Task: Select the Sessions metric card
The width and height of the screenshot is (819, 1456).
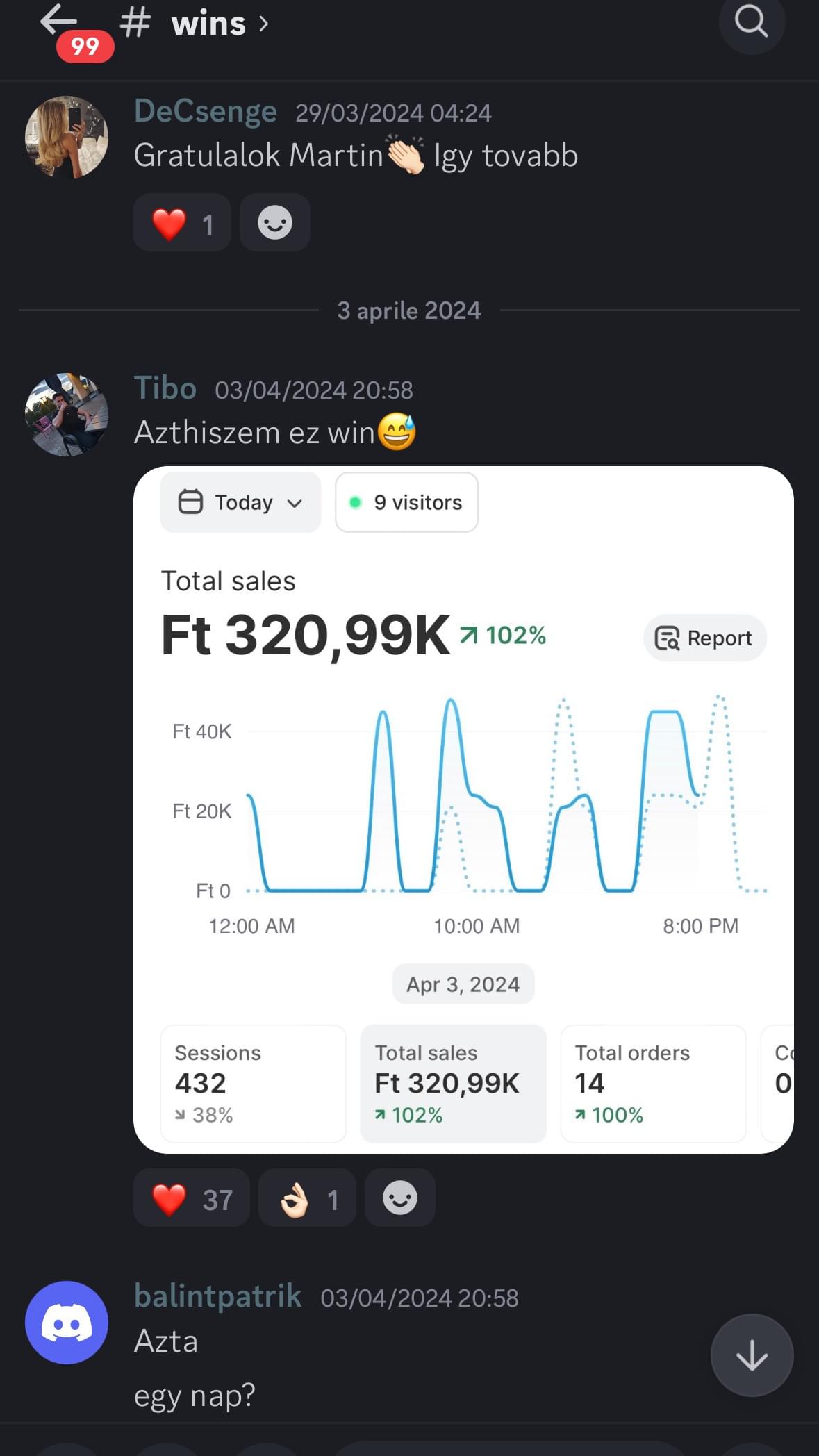Action: click(253, 1084)
